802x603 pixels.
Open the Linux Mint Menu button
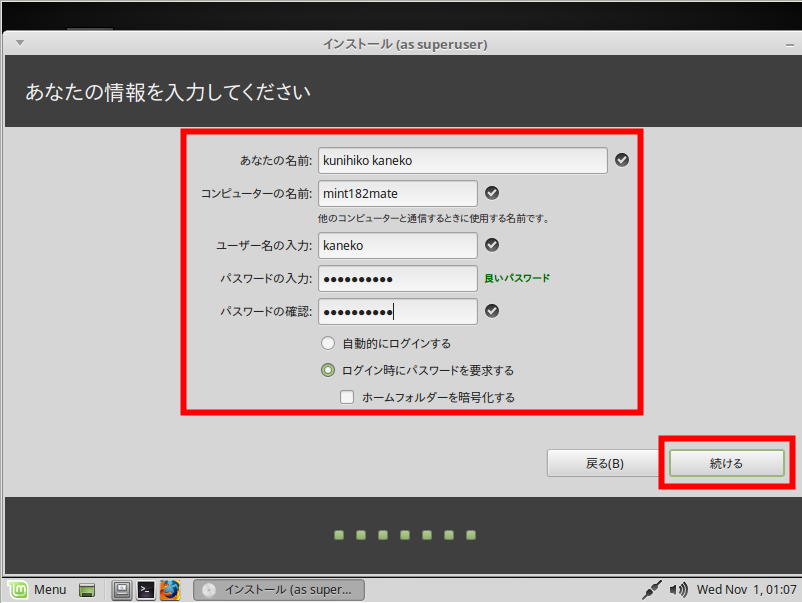pyautogui.click(x=38, y=590)
